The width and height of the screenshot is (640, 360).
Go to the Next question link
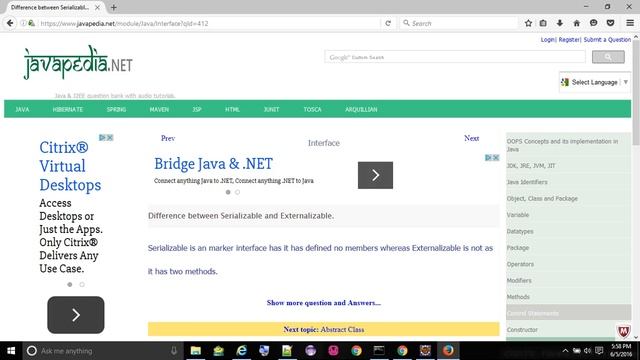(471, 138)
